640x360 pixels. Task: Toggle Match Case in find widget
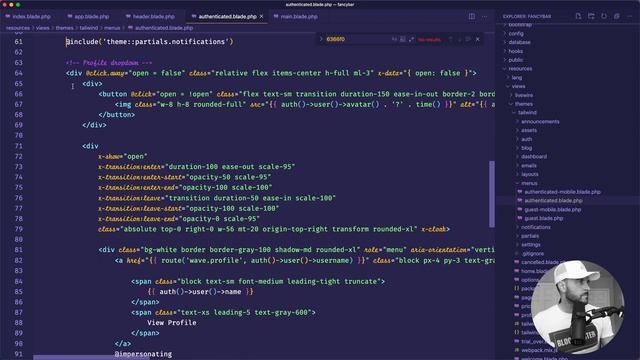[x=394, y=39]
